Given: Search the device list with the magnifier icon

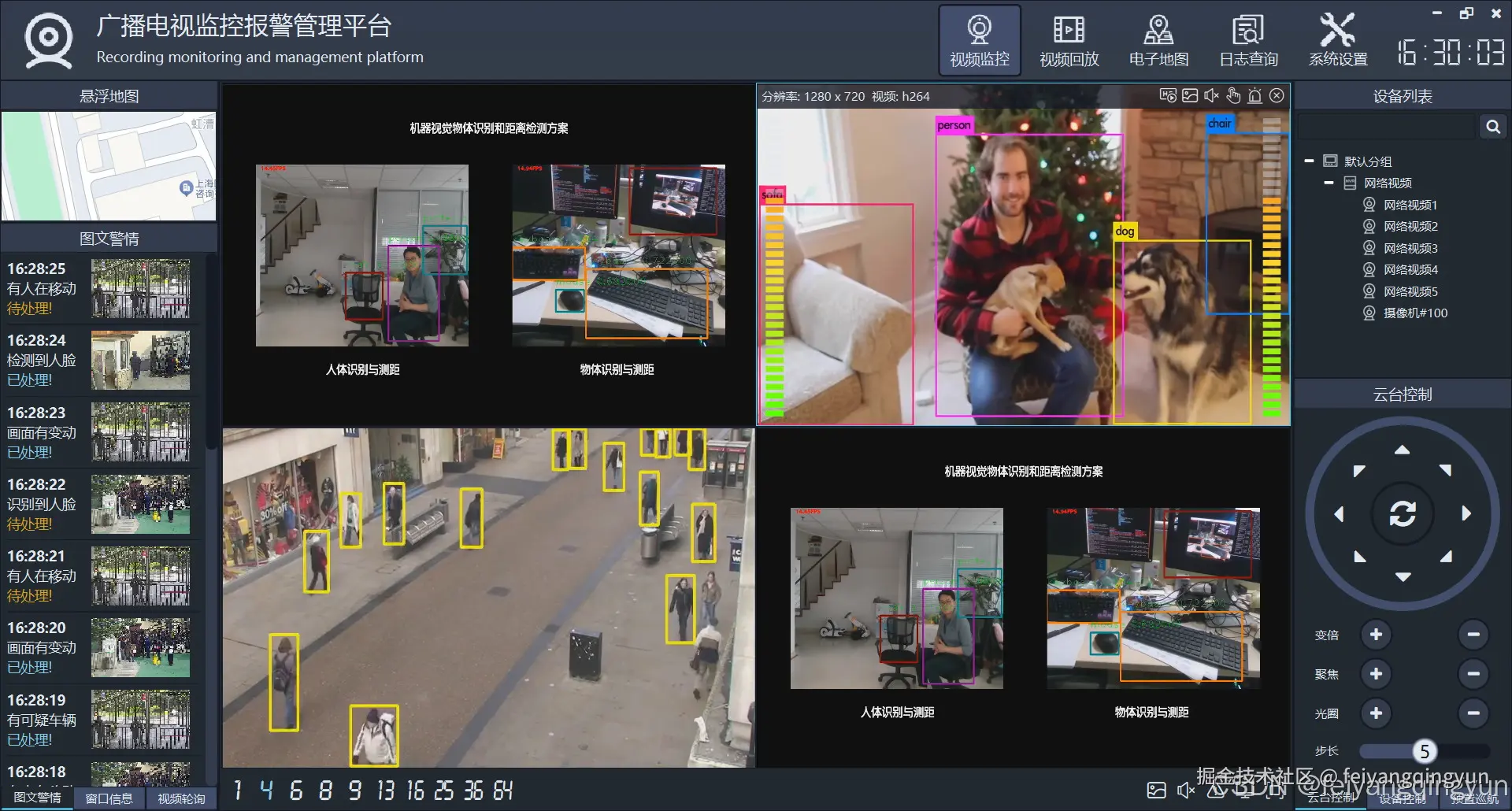Looking at the screenshot, I should pyautogui.click(x=1492, y=127).
